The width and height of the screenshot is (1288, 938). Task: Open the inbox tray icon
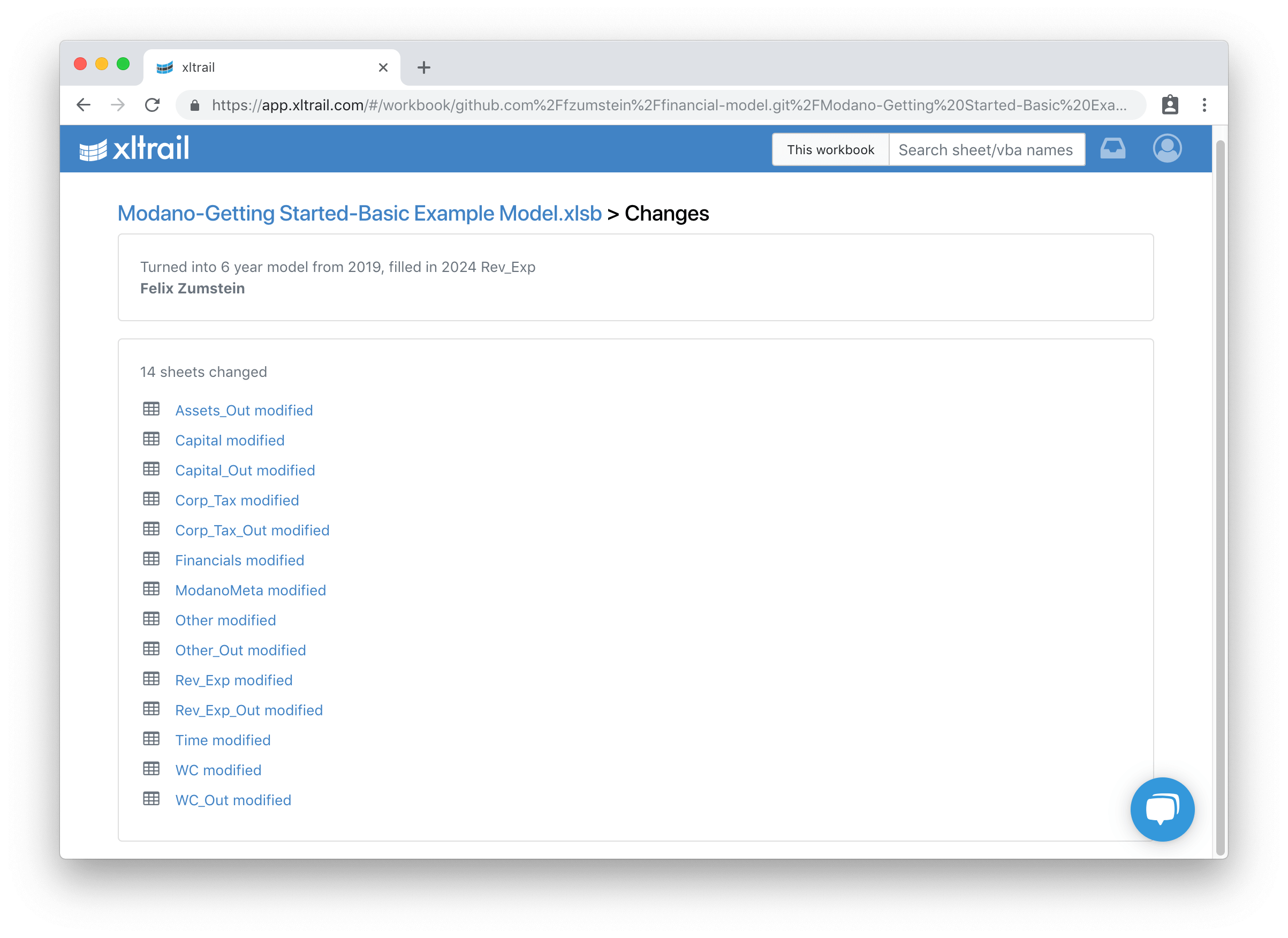1112,149
